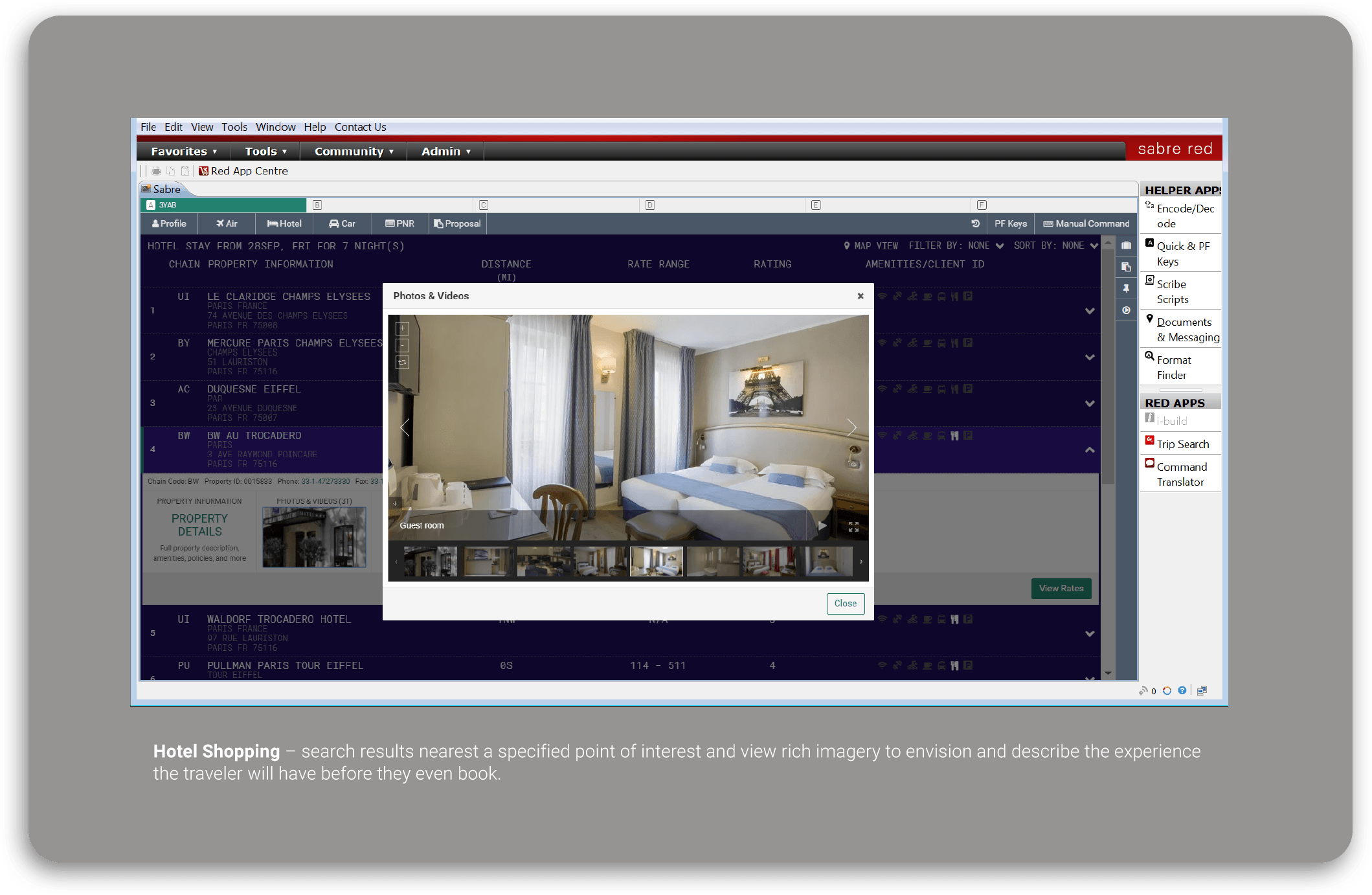The width and height of the screenshot is (1372, 895).
Task: Click the print icon in toolbar
Action: (156, 171)
